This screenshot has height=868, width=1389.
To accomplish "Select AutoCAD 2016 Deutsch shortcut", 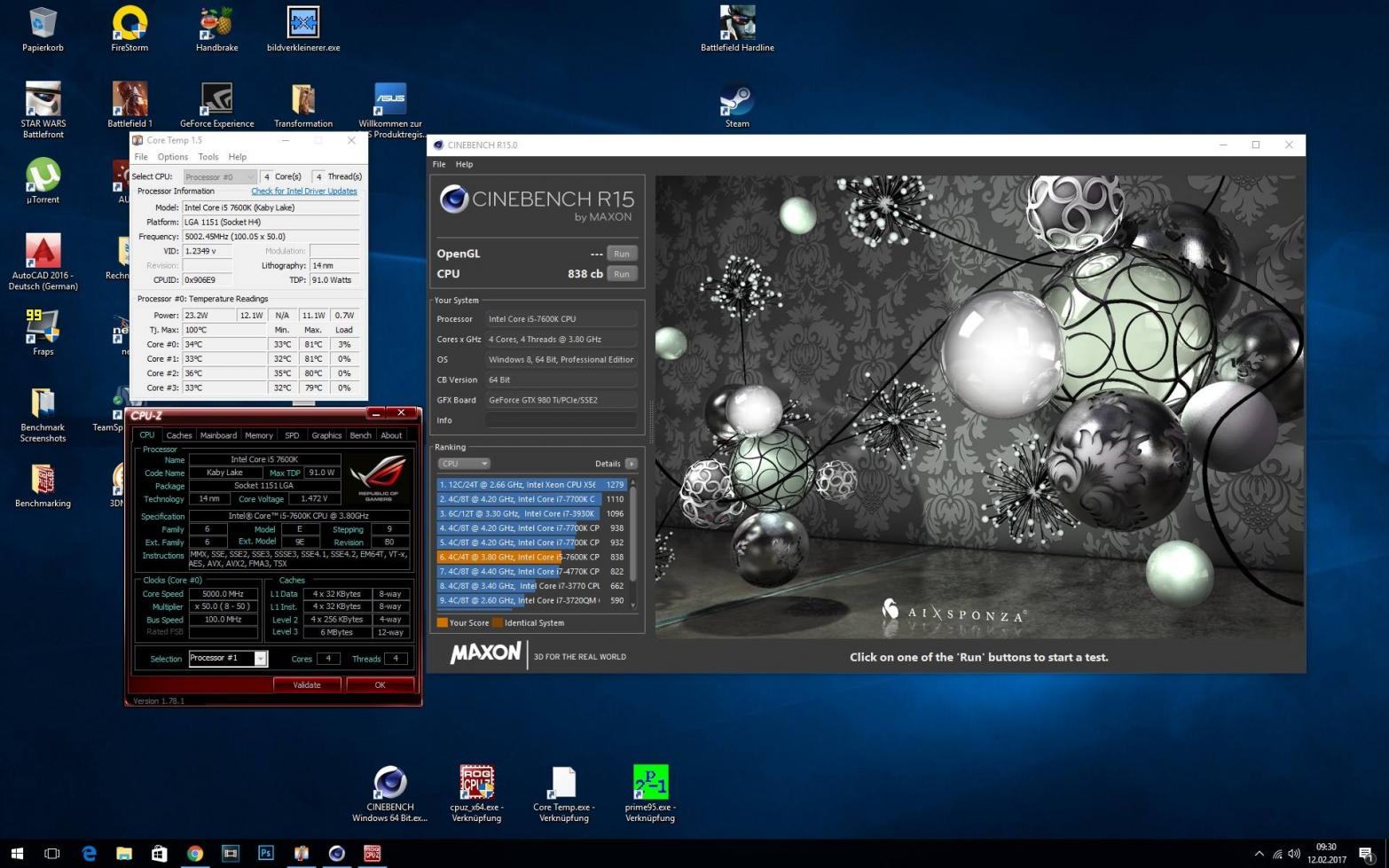I will tap(43, 262).
